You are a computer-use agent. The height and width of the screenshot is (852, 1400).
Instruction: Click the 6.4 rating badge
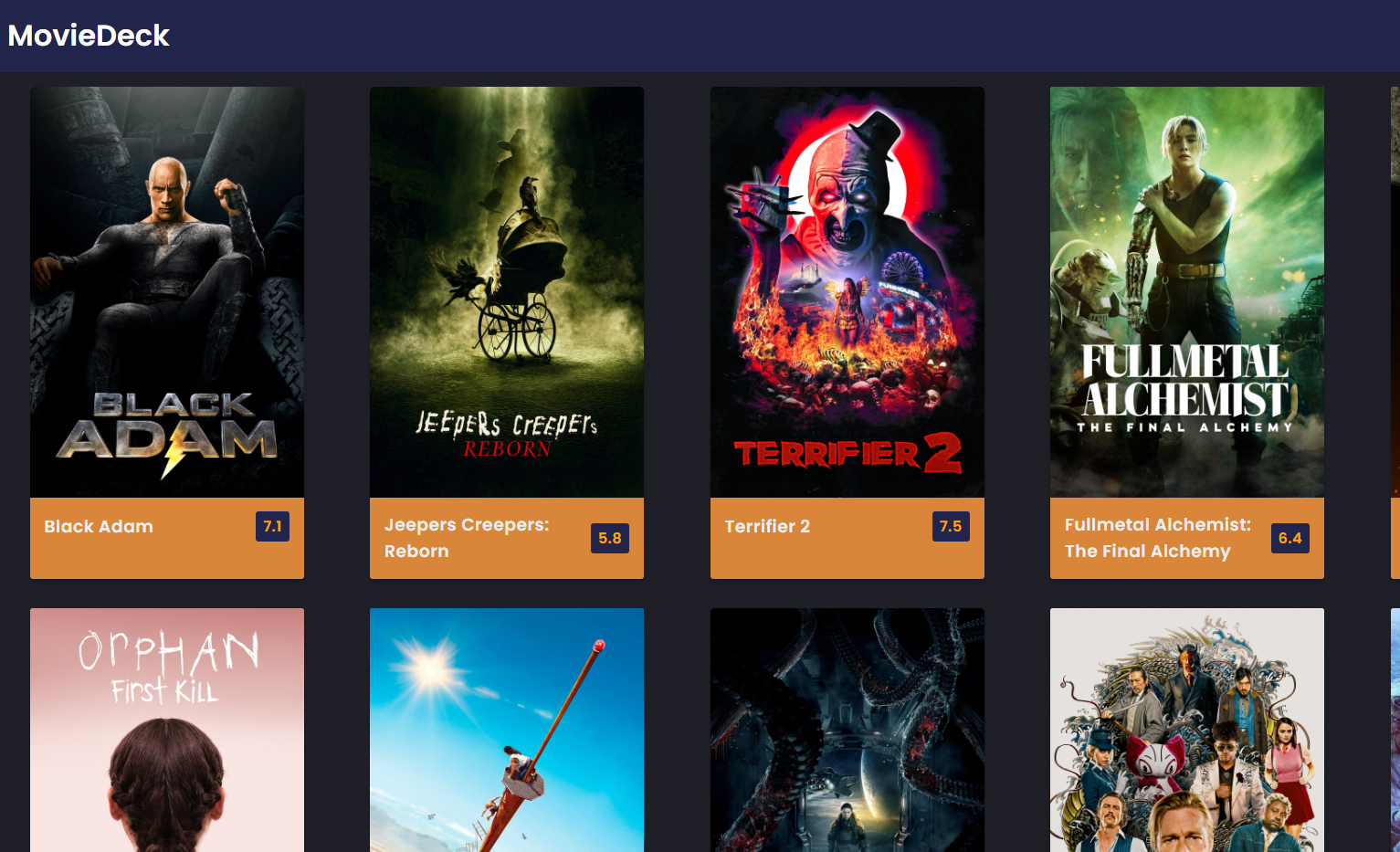(1290, 538)
